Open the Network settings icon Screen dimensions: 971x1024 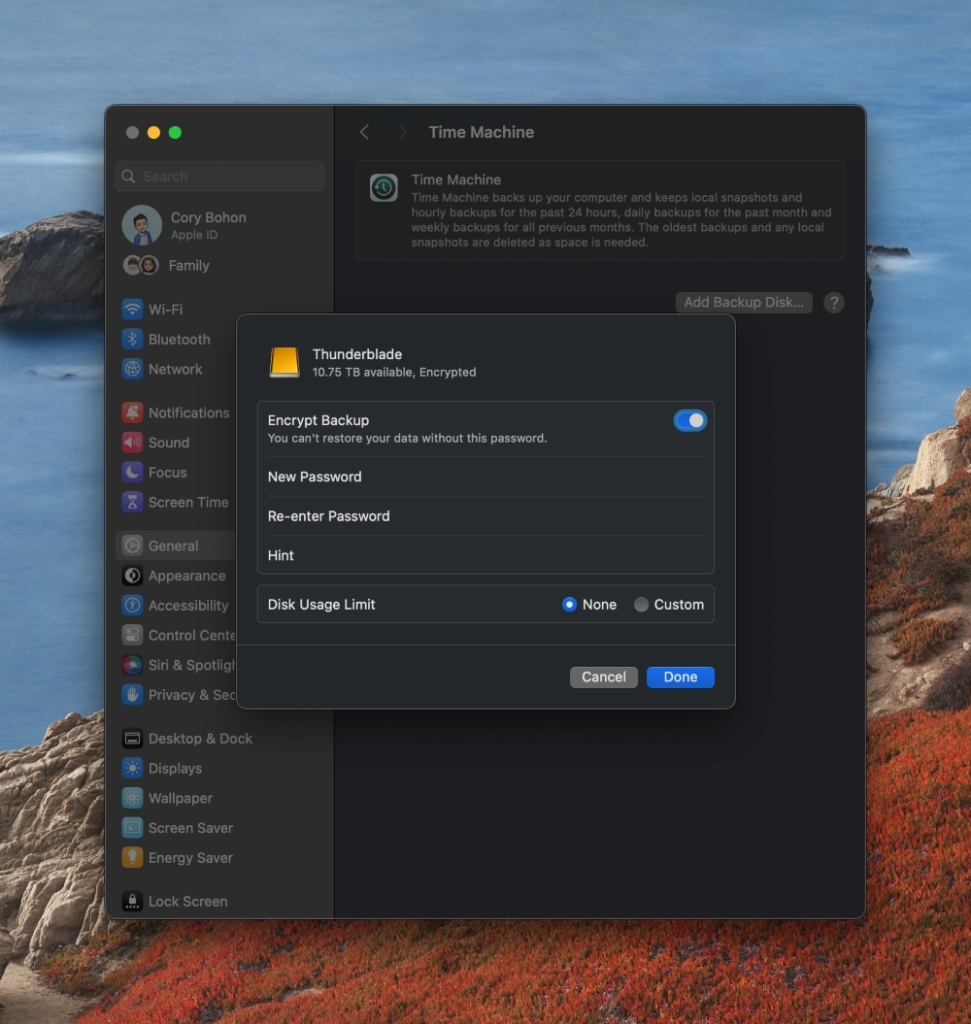pos(131,369)
